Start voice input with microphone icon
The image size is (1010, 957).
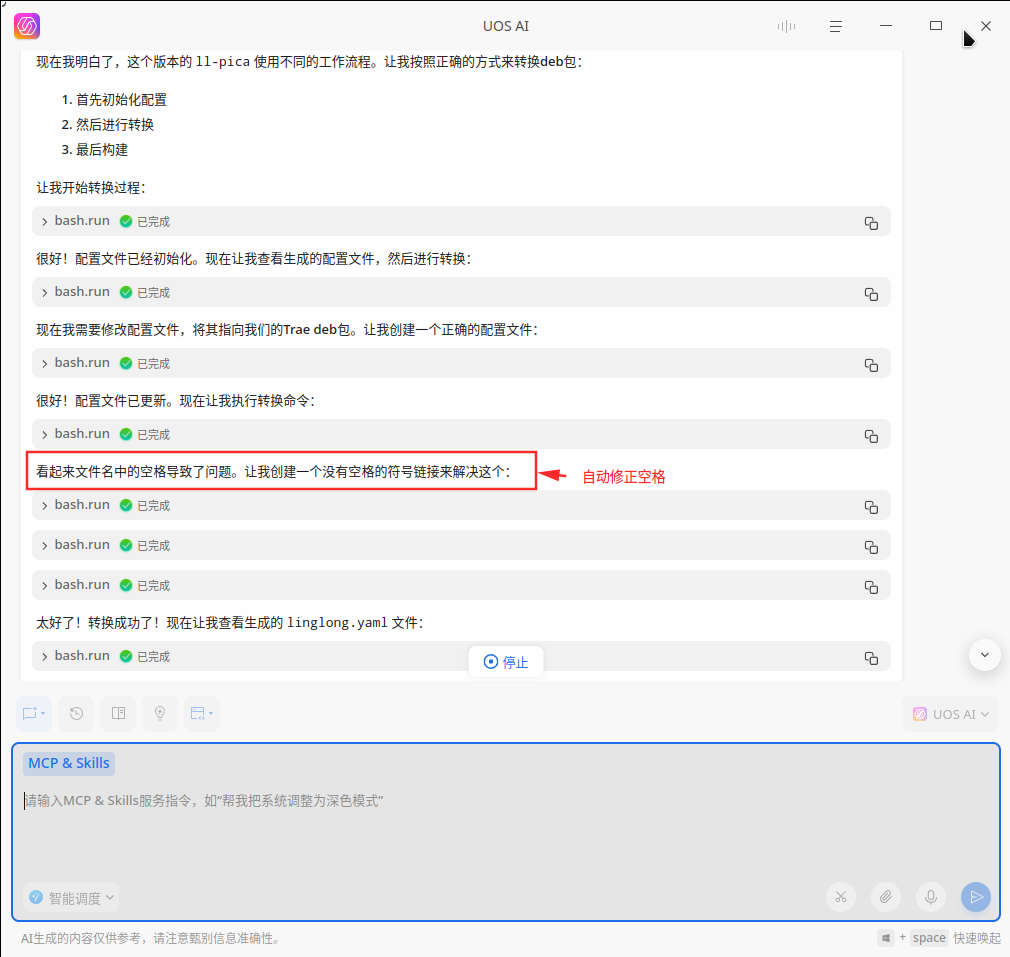coord(931,896)
